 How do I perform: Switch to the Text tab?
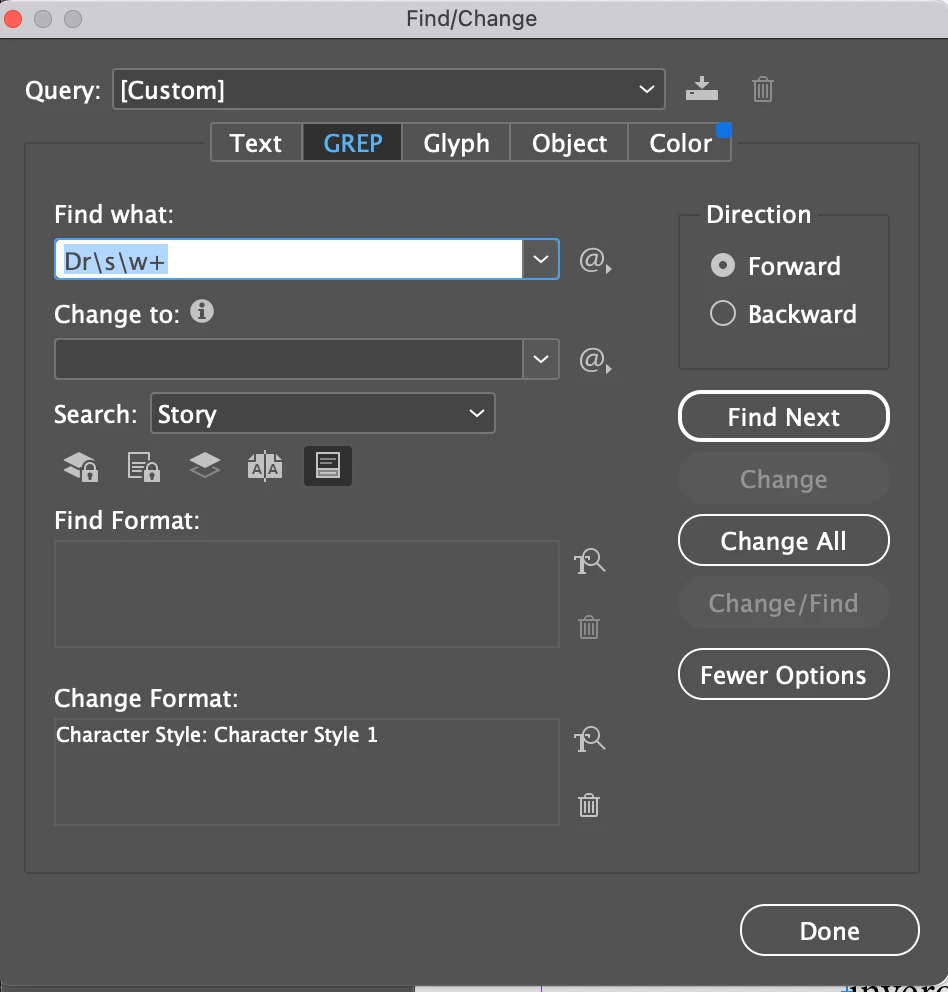pyautogui.click(x=256, y=143)
